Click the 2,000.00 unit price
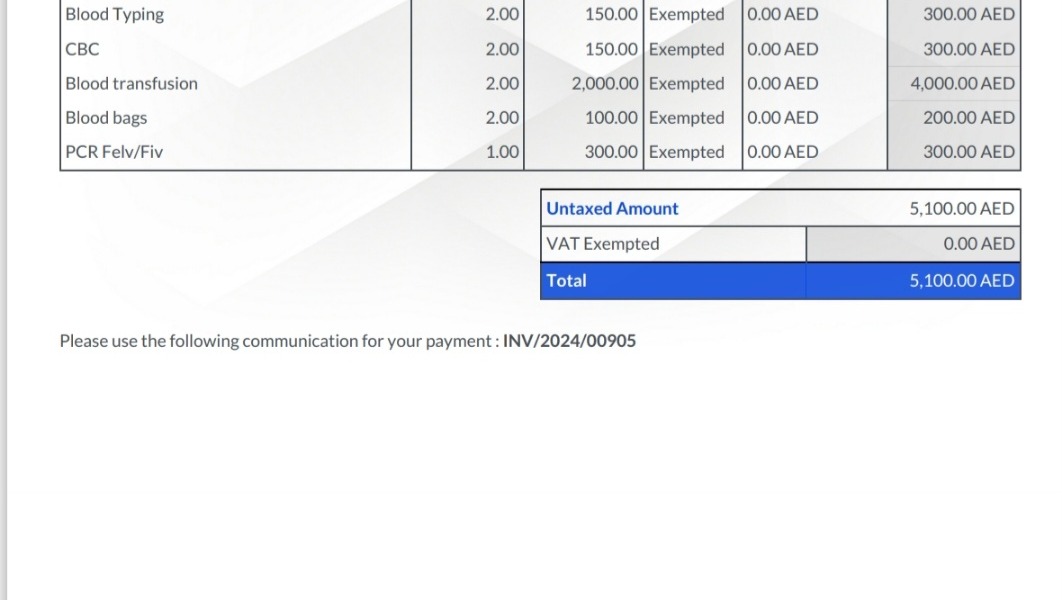This screenshot has height=600, width=1062. click(x=604, y=83)
